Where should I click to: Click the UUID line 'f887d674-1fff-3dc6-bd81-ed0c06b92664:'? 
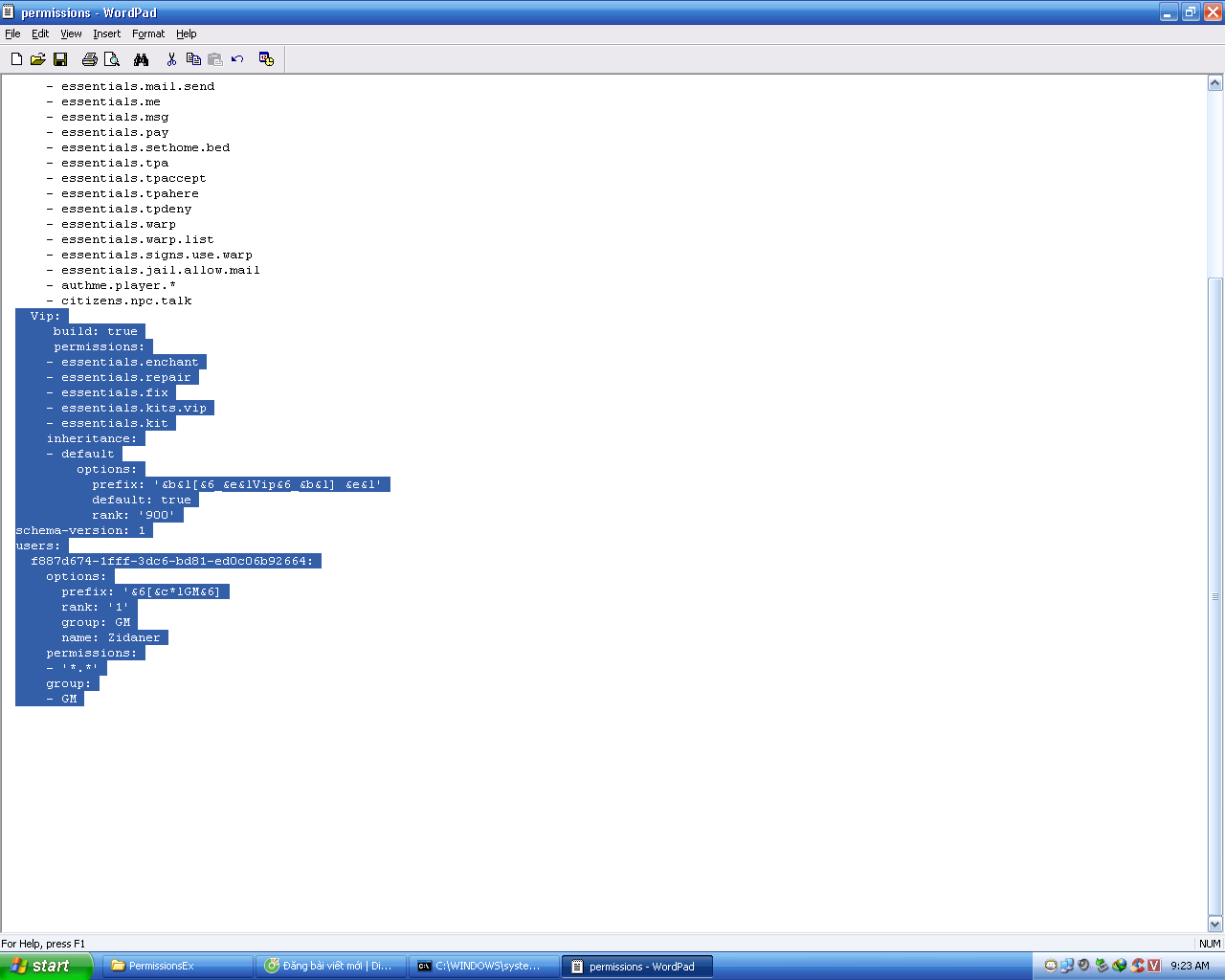coord(172,561)
